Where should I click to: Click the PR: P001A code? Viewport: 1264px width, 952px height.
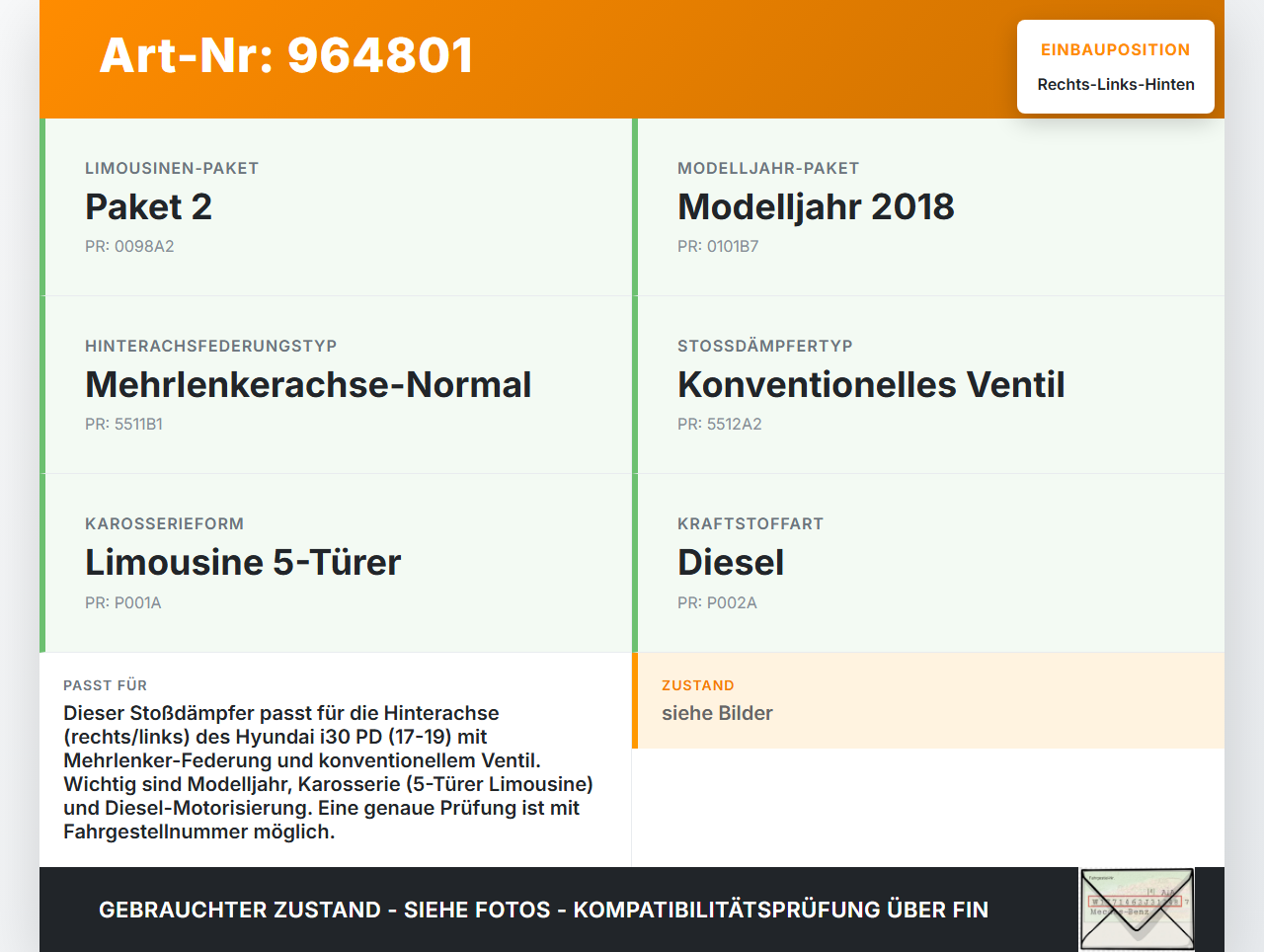click(x=122, y=601)
